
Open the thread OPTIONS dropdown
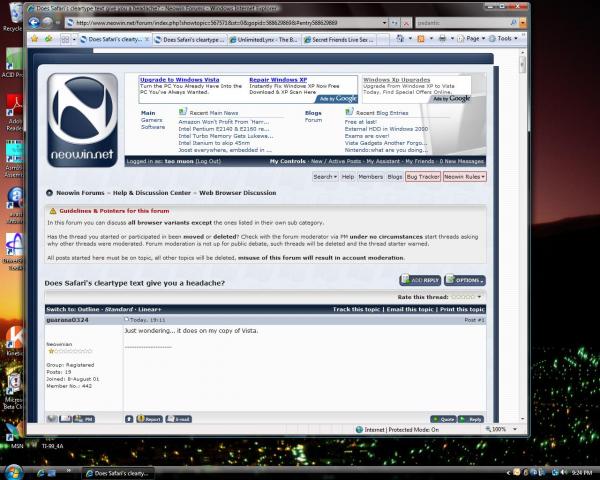pos(464,280)
